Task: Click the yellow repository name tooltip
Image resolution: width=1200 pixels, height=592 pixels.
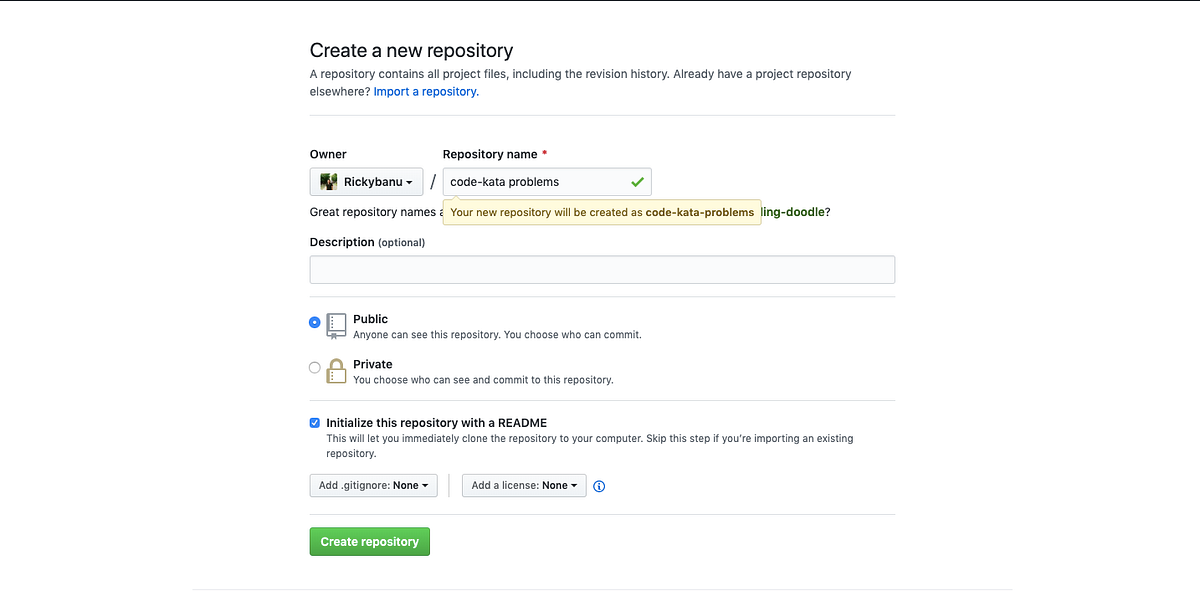Action: tap(600, 212)
